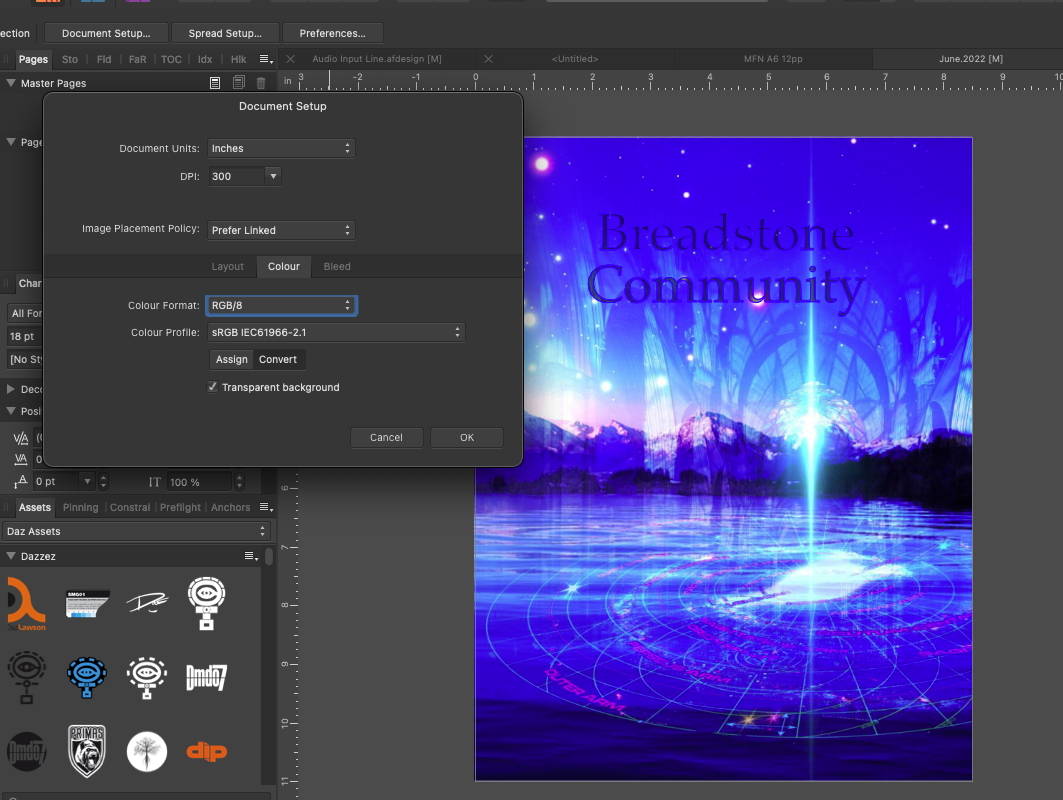Click the stepper next to the 100 % field
The width and height of the screenshot is (1063, 800).
coord(239,482)
